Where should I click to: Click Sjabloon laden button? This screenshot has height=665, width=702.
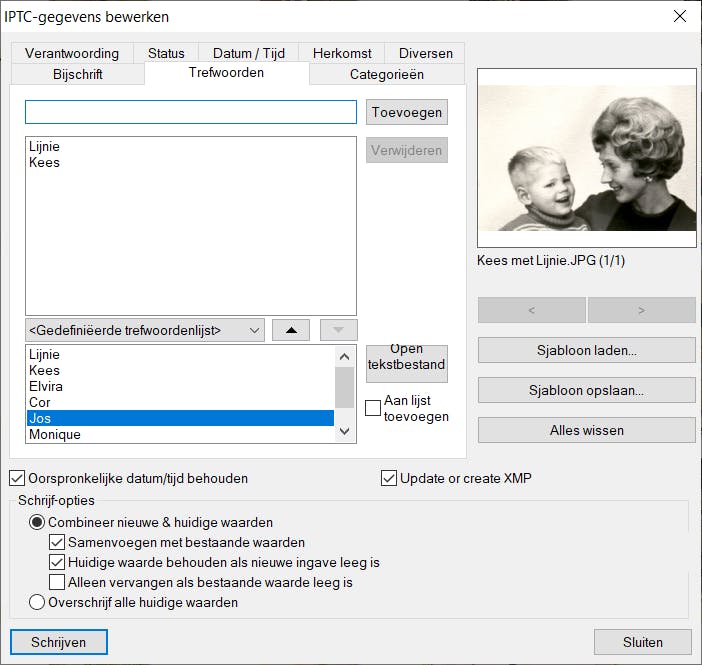click(x=586, y=351)
